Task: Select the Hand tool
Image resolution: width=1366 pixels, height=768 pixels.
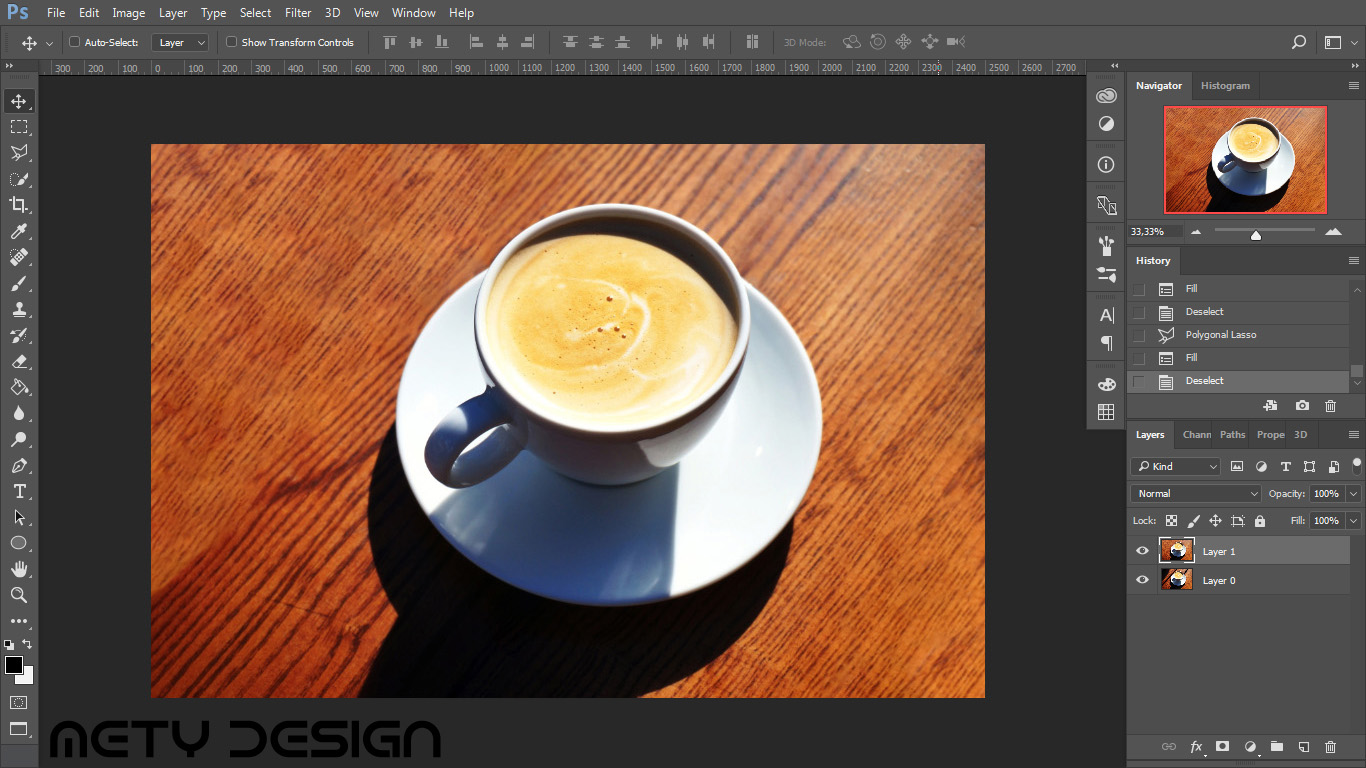Action: 19,569
